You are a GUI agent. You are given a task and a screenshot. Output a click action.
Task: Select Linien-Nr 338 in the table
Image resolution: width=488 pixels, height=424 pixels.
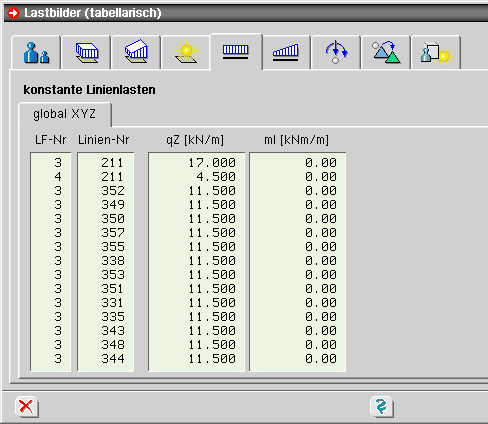tap(113, 261)
